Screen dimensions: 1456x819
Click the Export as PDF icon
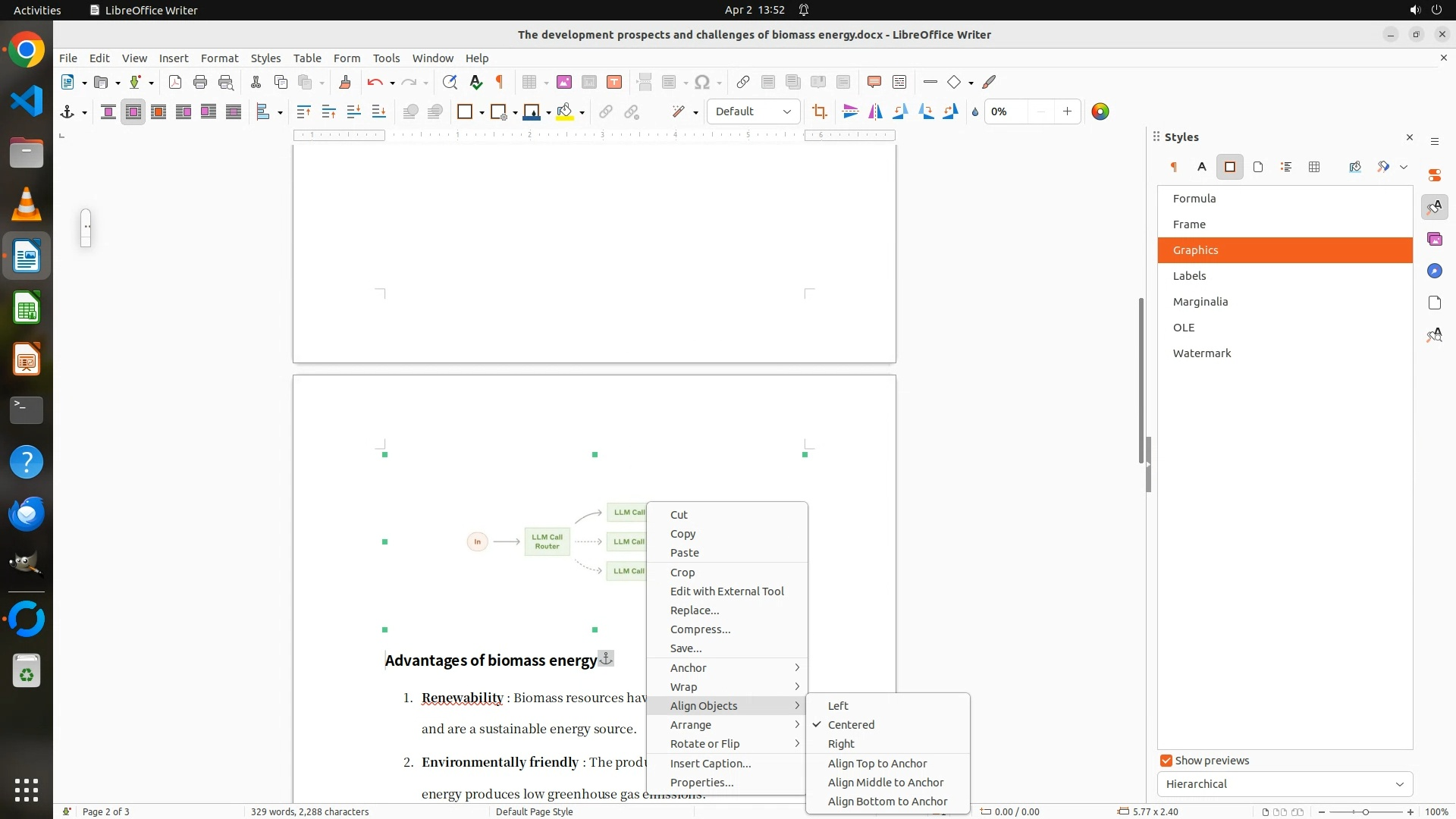point(175,82)
